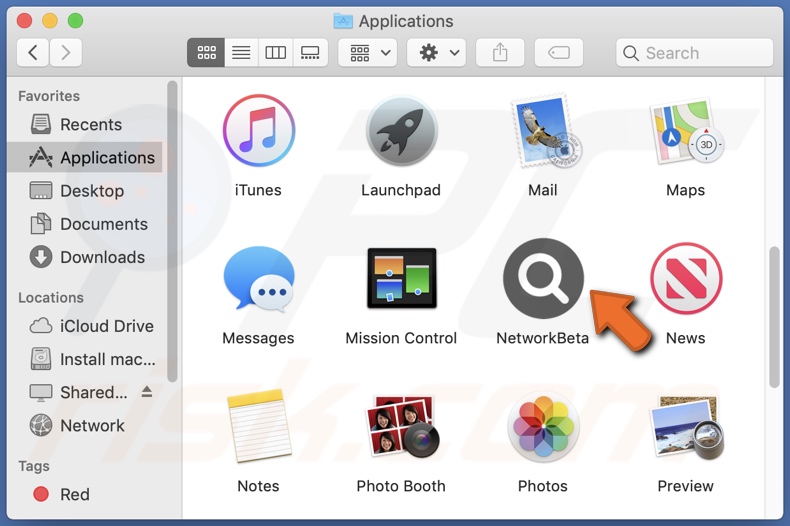Click the Photo Booth icon

[402, 426]
